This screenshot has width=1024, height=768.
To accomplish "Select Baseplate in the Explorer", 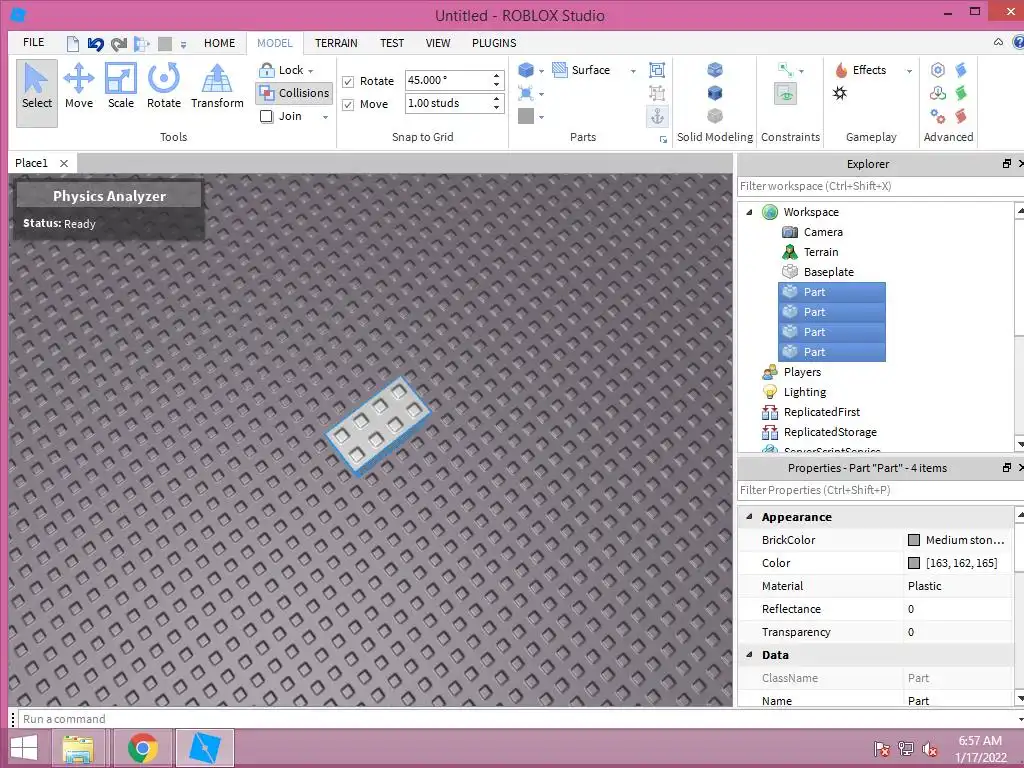I will tap(828, 272).
